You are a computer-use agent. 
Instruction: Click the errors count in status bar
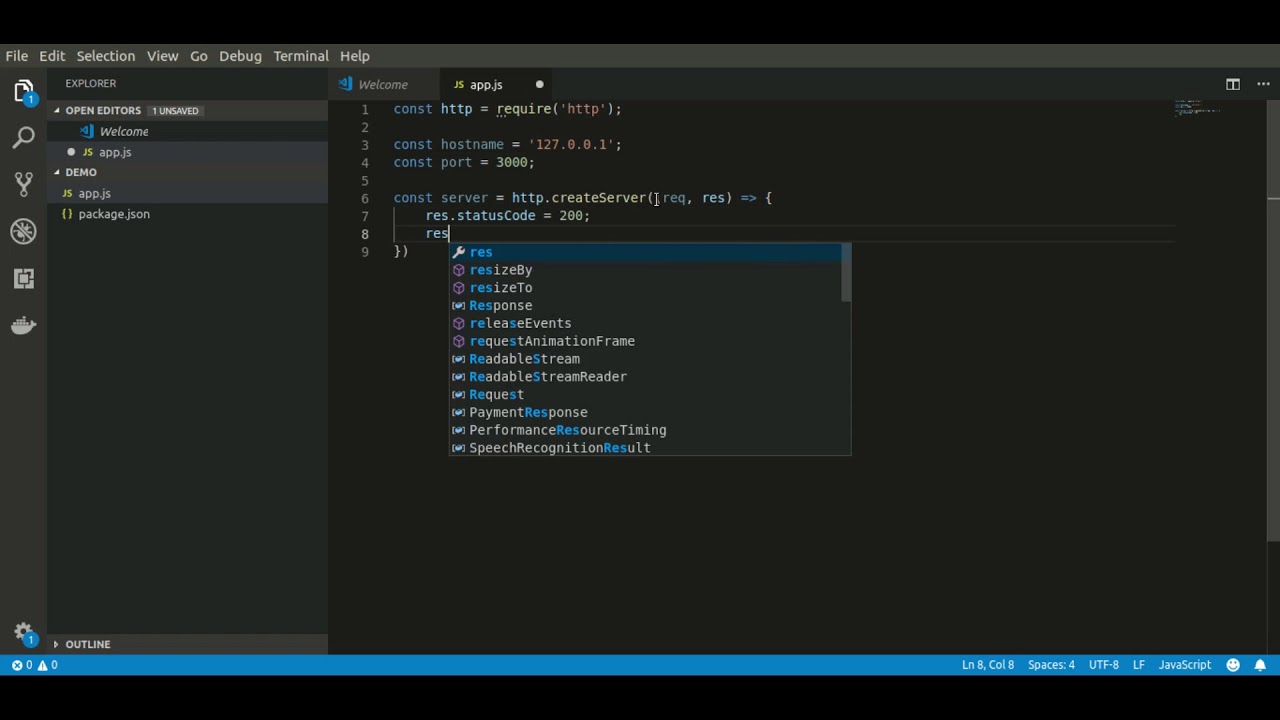[x=22, y=665]
